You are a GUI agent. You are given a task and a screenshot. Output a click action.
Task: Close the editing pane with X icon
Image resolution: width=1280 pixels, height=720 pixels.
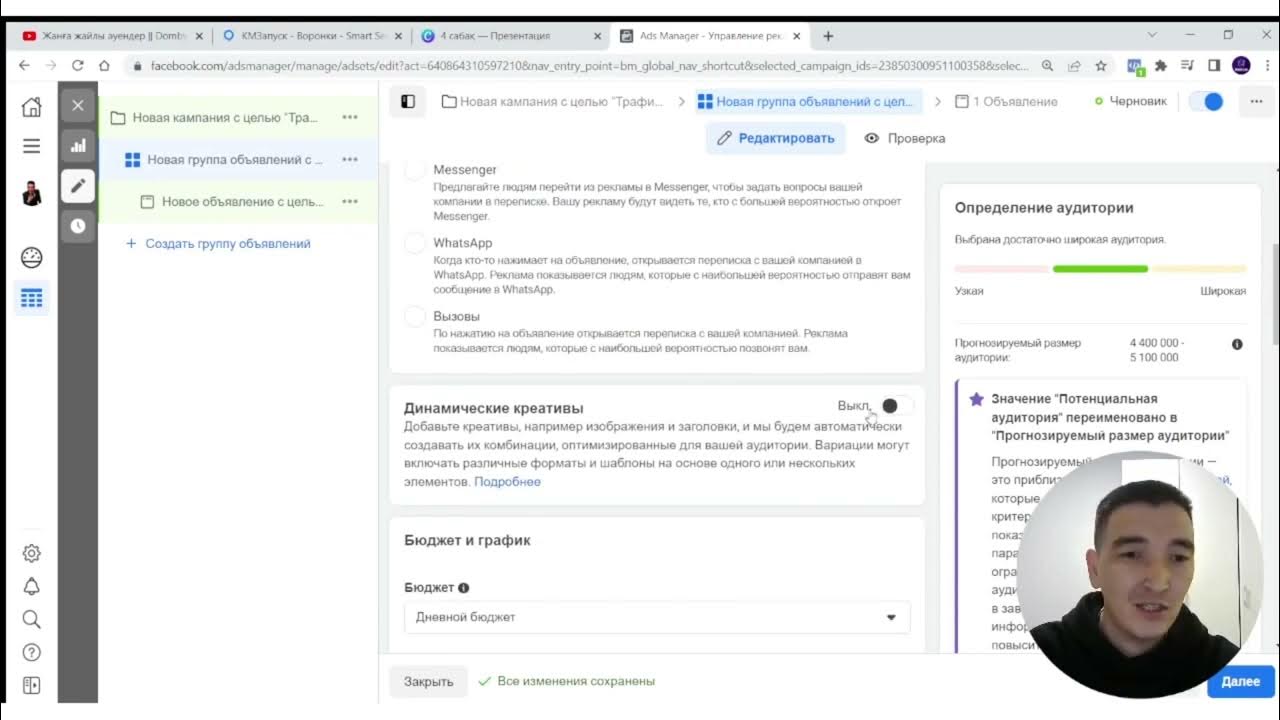coord(78,105)
